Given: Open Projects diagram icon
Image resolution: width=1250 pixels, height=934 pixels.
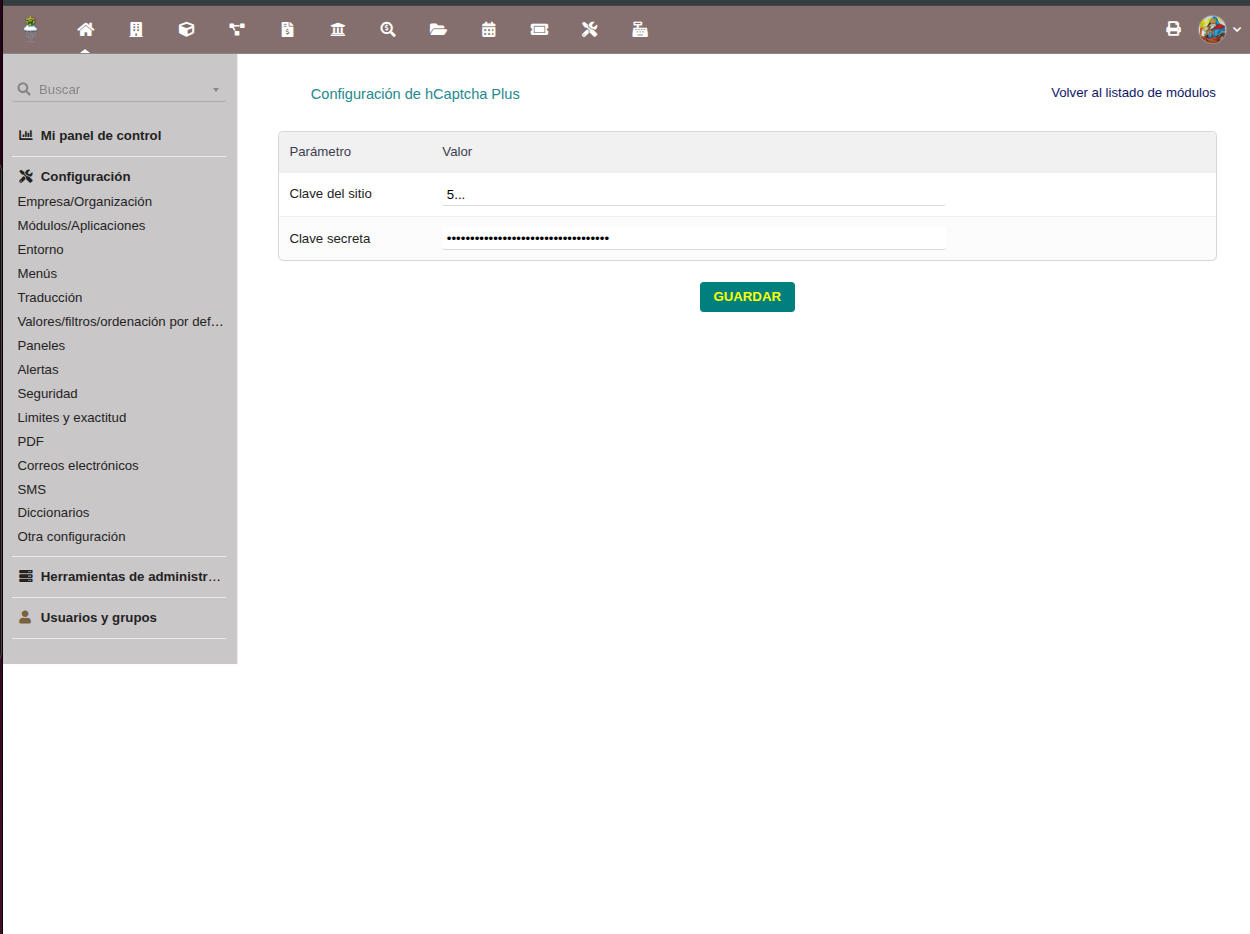Looking at the screenshot, I should click(237, 29).
